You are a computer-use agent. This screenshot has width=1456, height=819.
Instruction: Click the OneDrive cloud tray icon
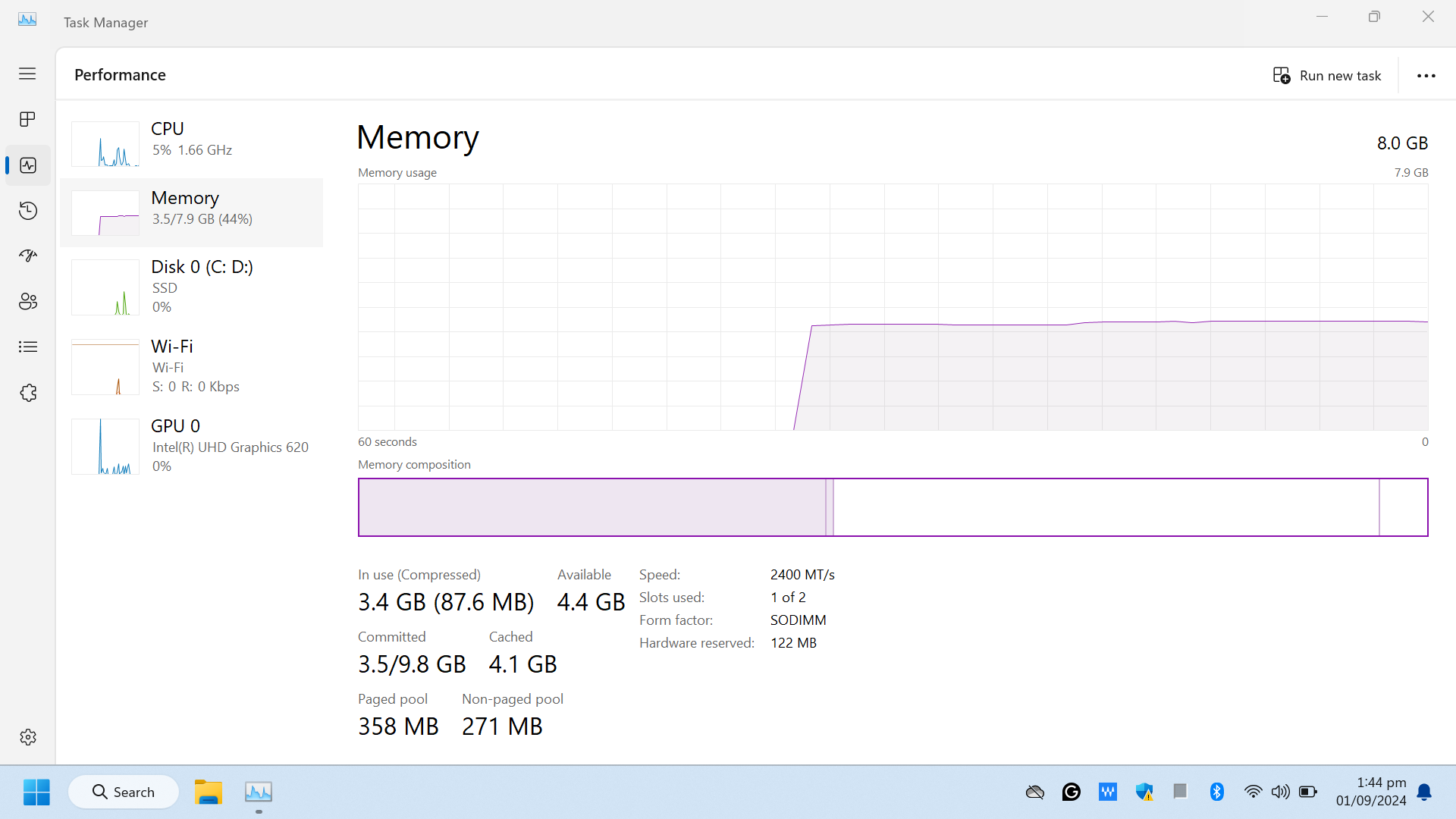(1035, 792)
